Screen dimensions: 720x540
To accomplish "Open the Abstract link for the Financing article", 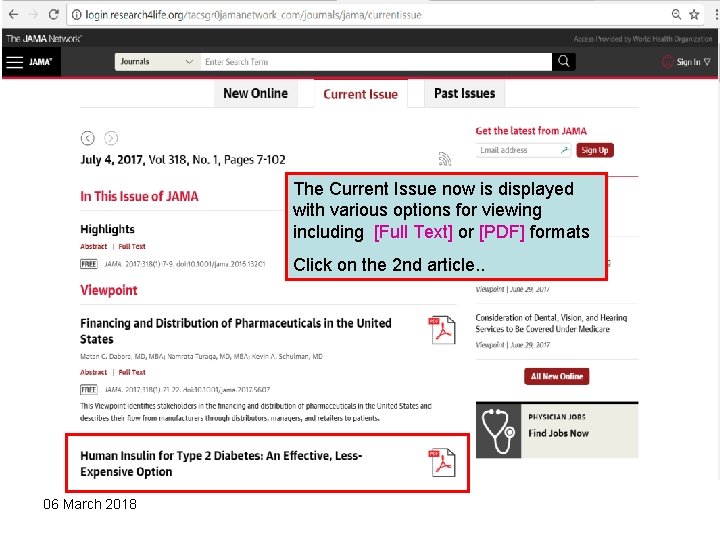I will [94, 372].
